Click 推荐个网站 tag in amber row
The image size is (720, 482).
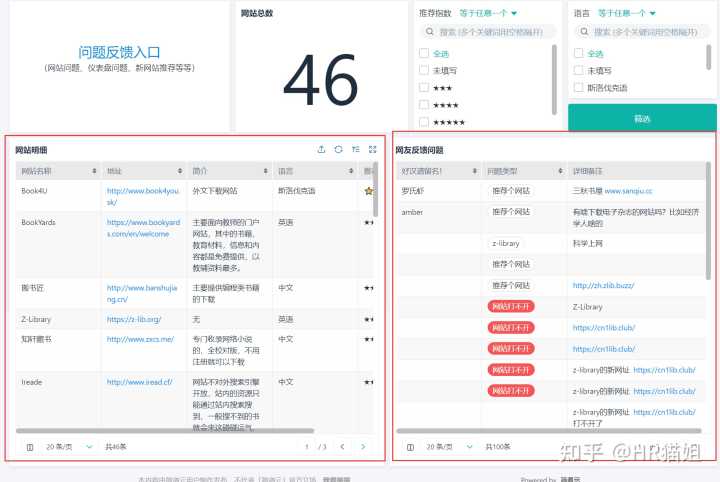511,212
